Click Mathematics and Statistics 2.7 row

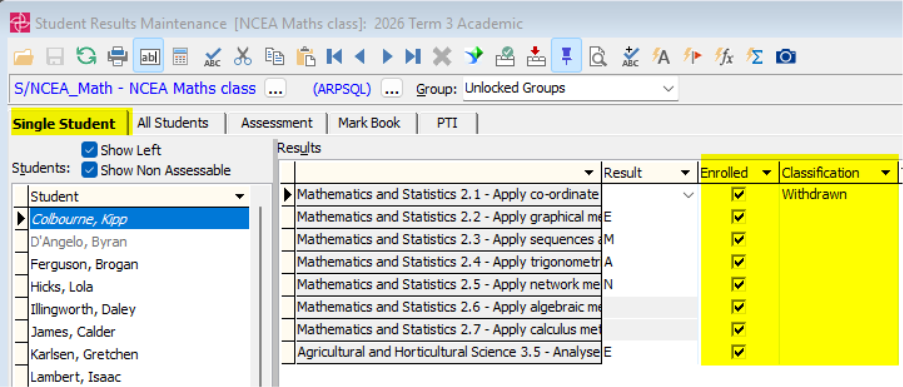449,329
